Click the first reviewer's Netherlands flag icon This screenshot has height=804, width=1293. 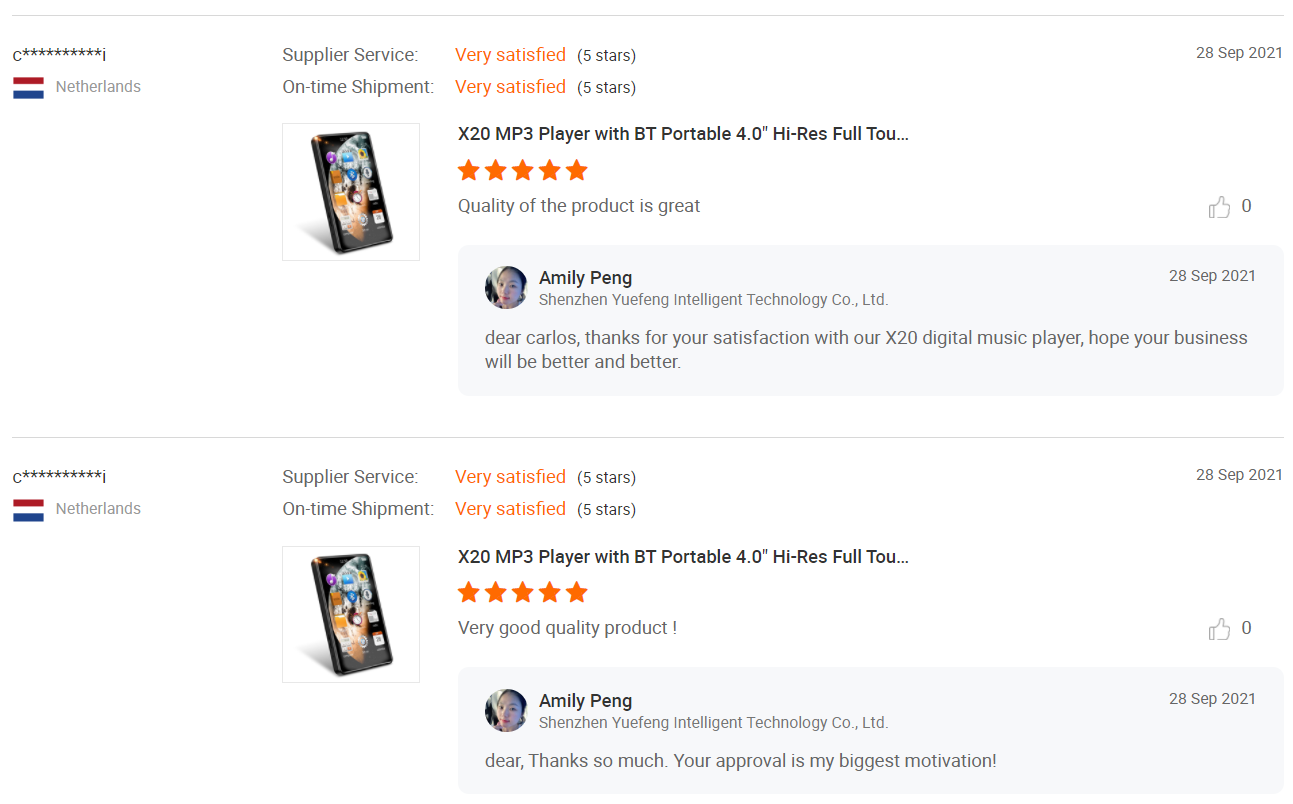click(x=28, y=87)
